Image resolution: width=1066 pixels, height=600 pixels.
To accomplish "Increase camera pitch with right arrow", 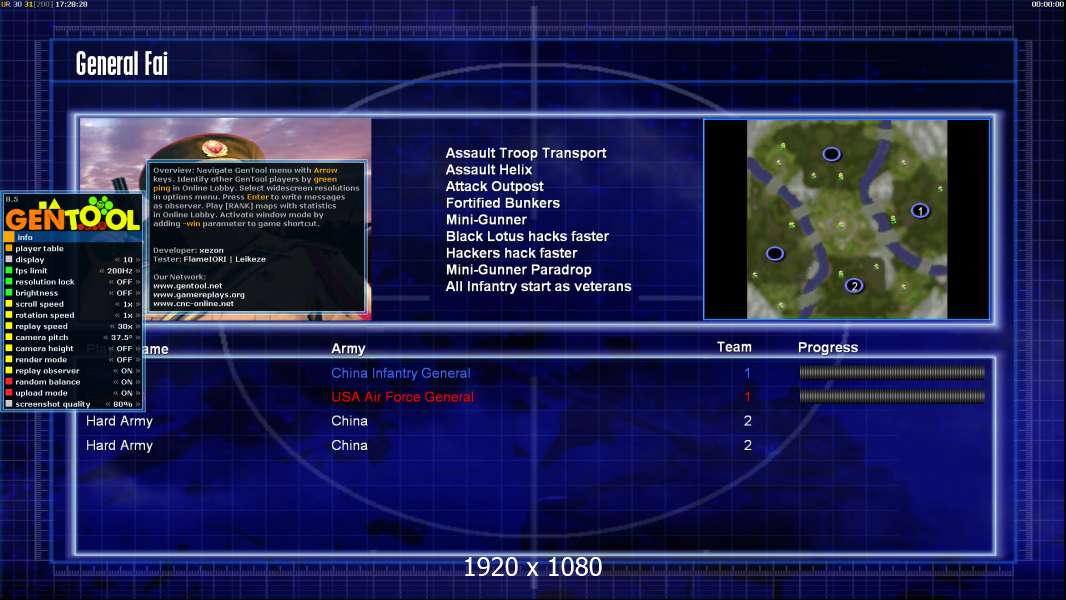I will pyautogui.click(x=138, y=338).
